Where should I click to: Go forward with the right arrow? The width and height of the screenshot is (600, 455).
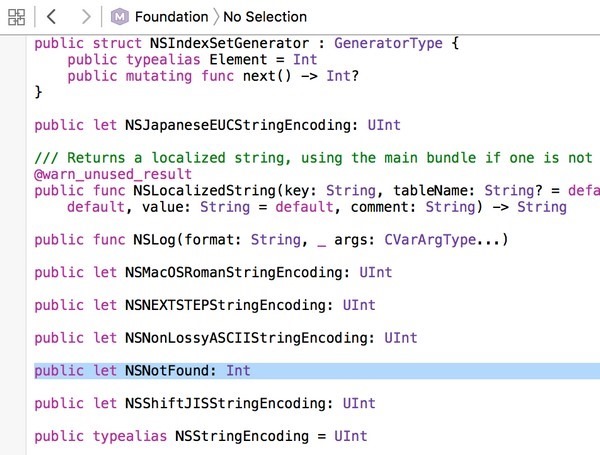(86, 16)
